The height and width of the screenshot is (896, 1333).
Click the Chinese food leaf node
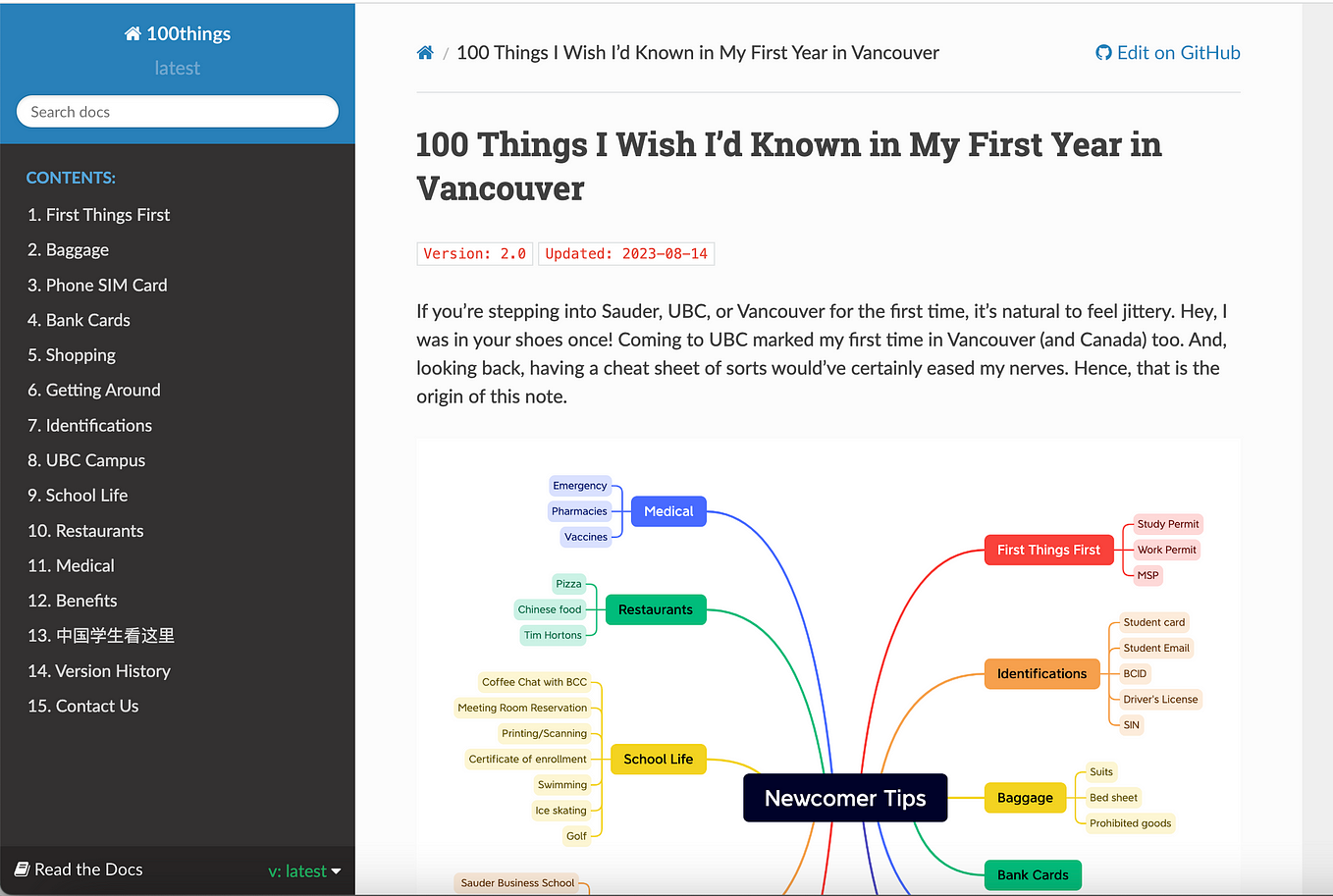click(550, 609)
